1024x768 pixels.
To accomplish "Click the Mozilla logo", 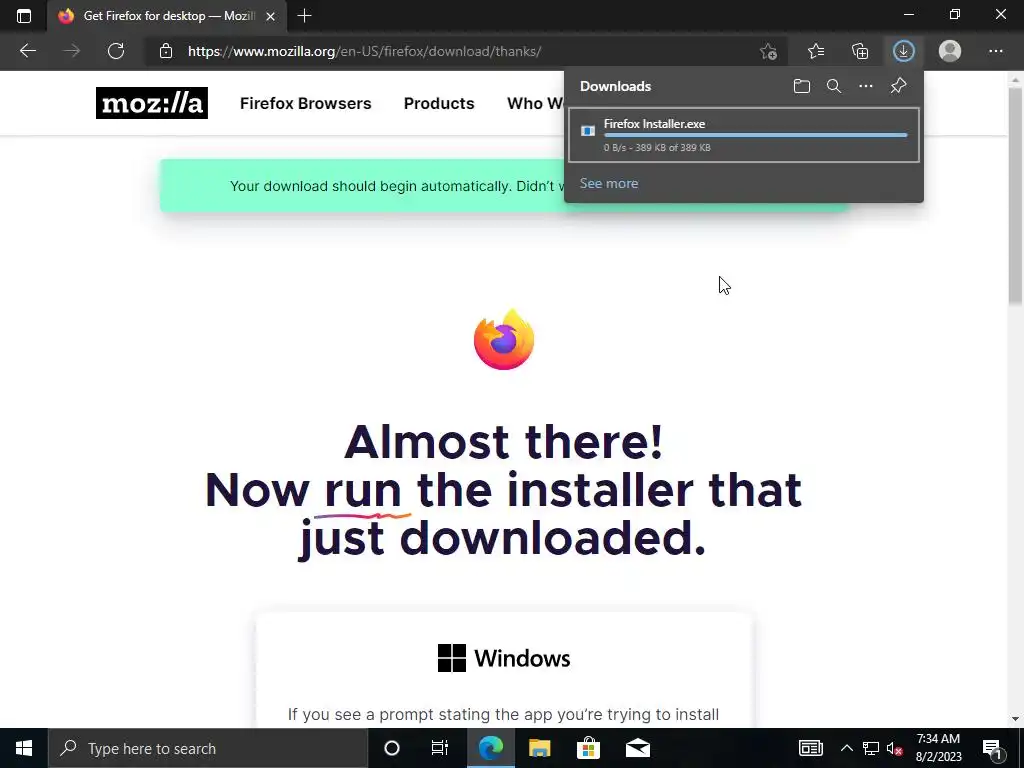I will 152,103.
